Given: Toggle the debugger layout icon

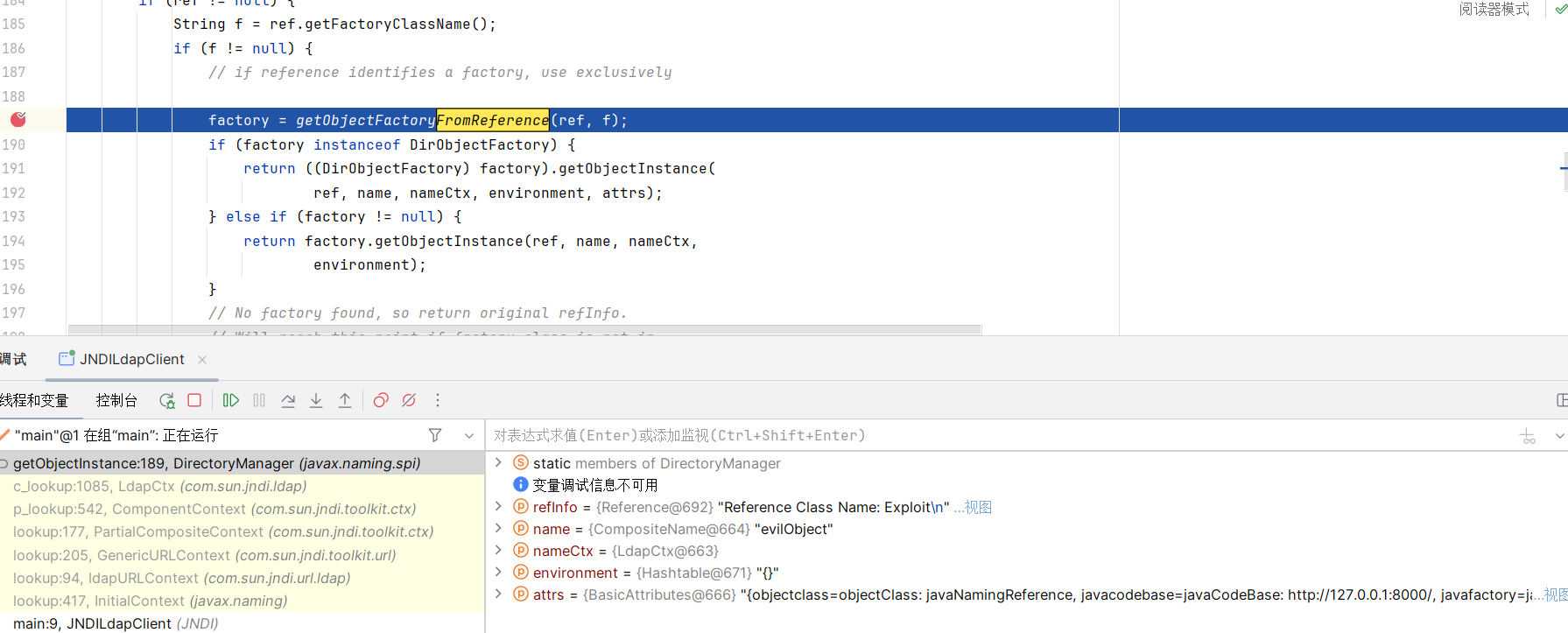Looking at the screenshot, I should point(1562,400).
